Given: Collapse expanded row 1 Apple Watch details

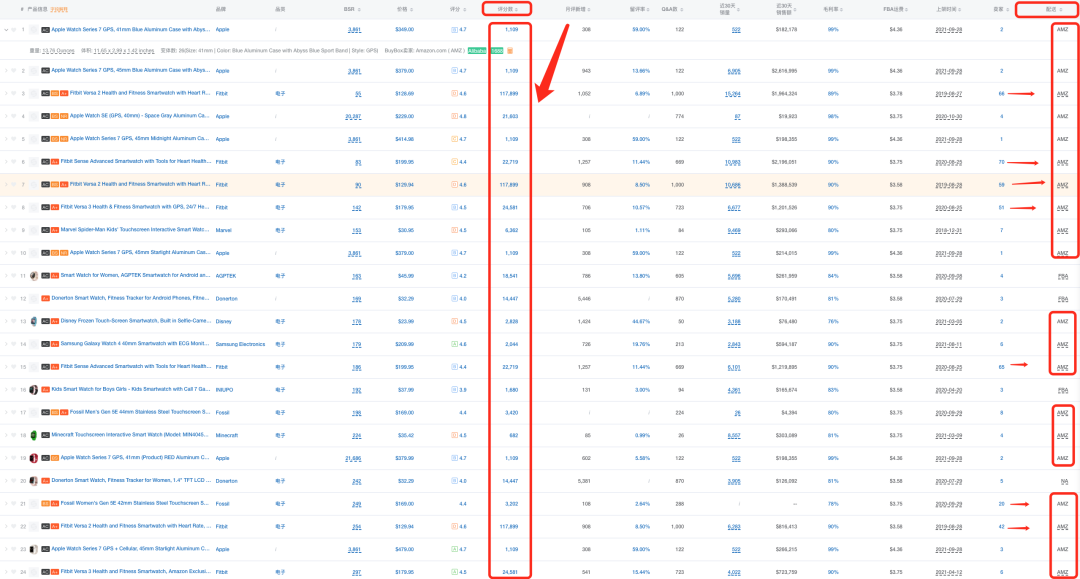Looking at the screenshot, I should pyautogui.click(x=6, y=30).
